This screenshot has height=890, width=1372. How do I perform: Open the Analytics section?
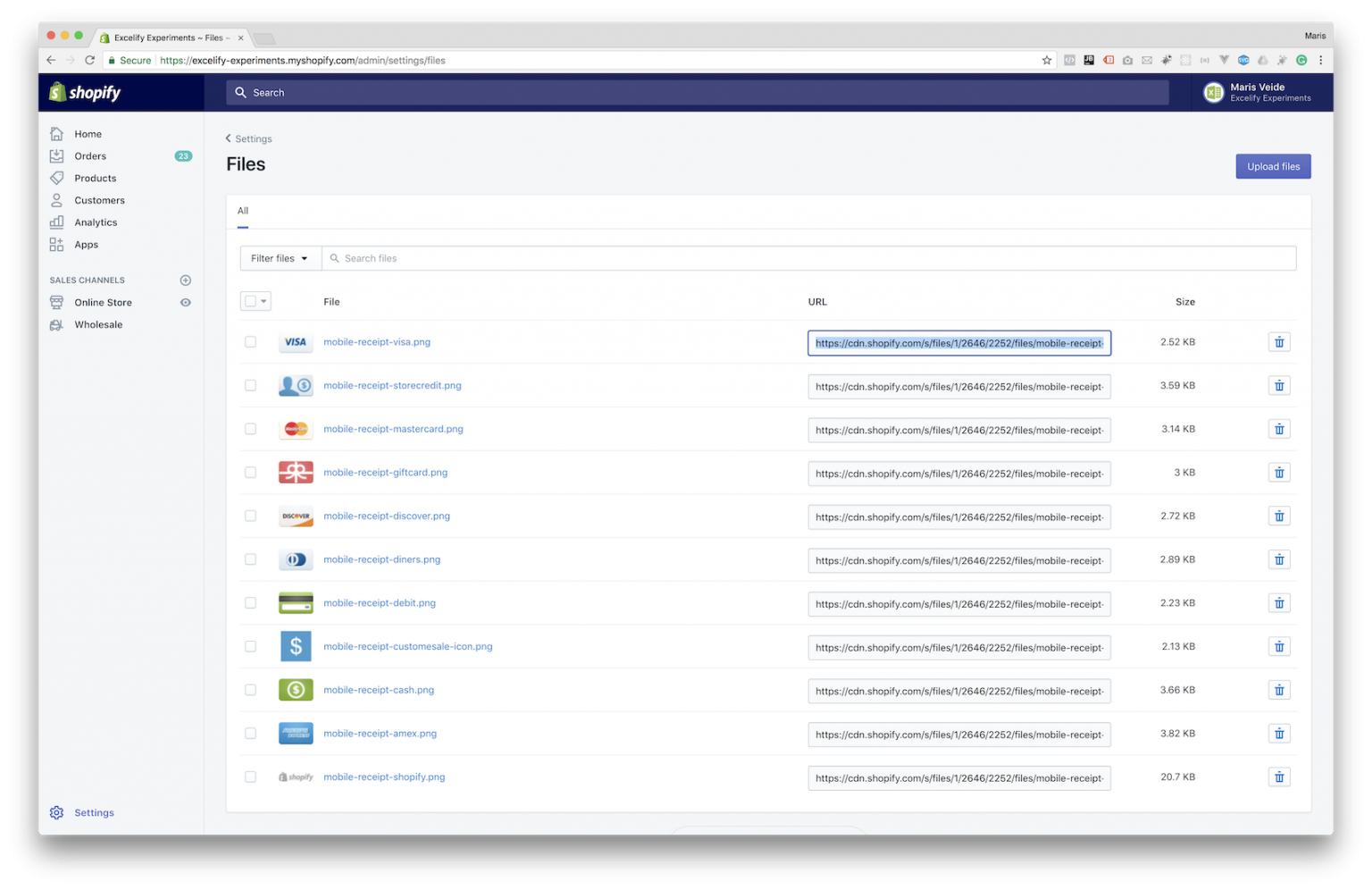pyautogui.click(x=96, y=222)
